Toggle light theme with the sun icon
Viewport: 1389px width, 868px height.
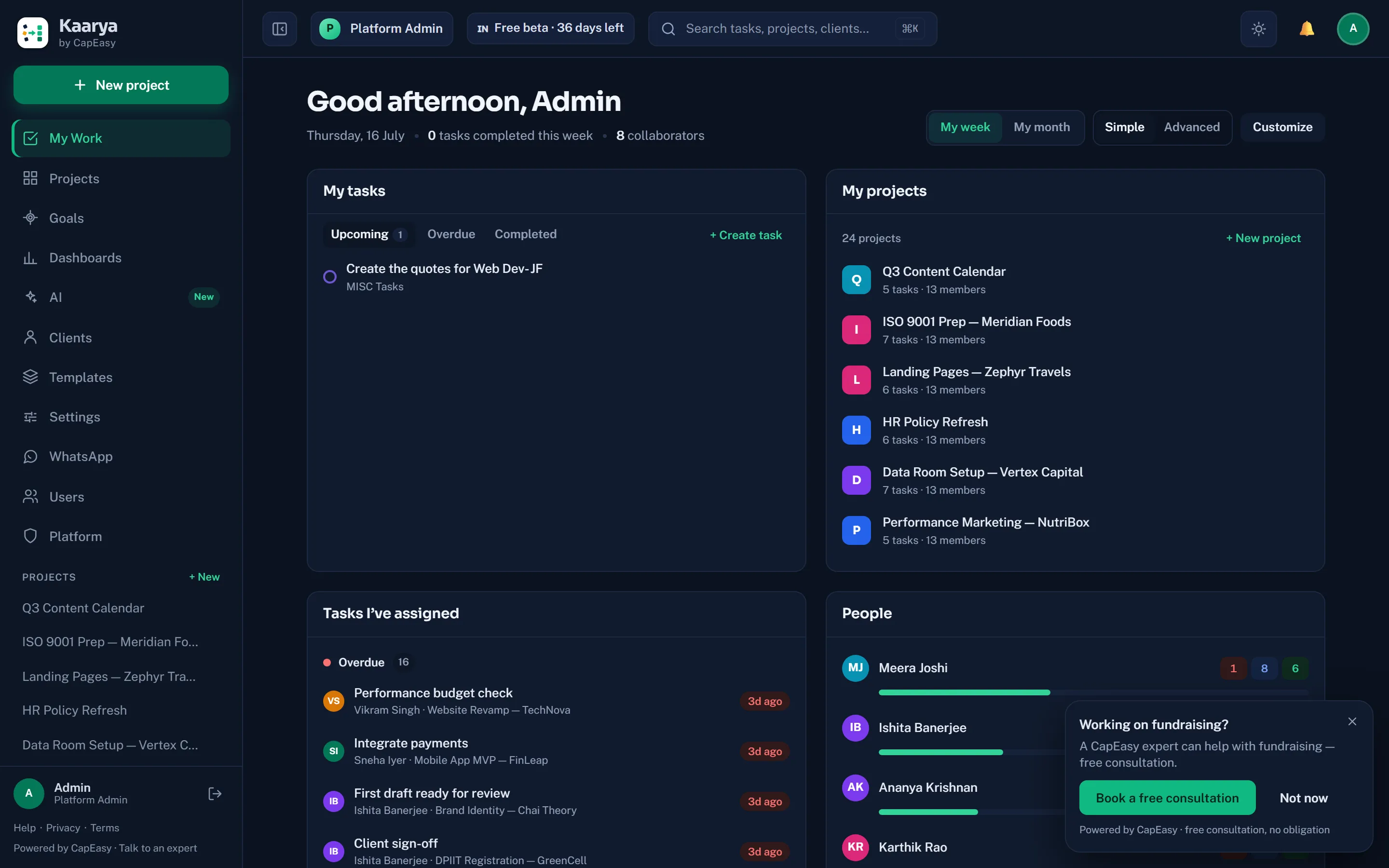[1258, 29]
